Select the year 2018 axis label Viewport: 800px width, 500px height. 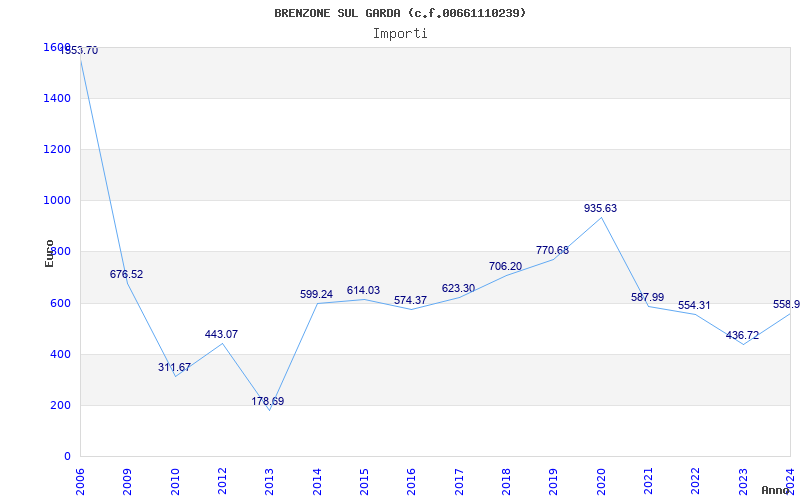coord(506,482)
